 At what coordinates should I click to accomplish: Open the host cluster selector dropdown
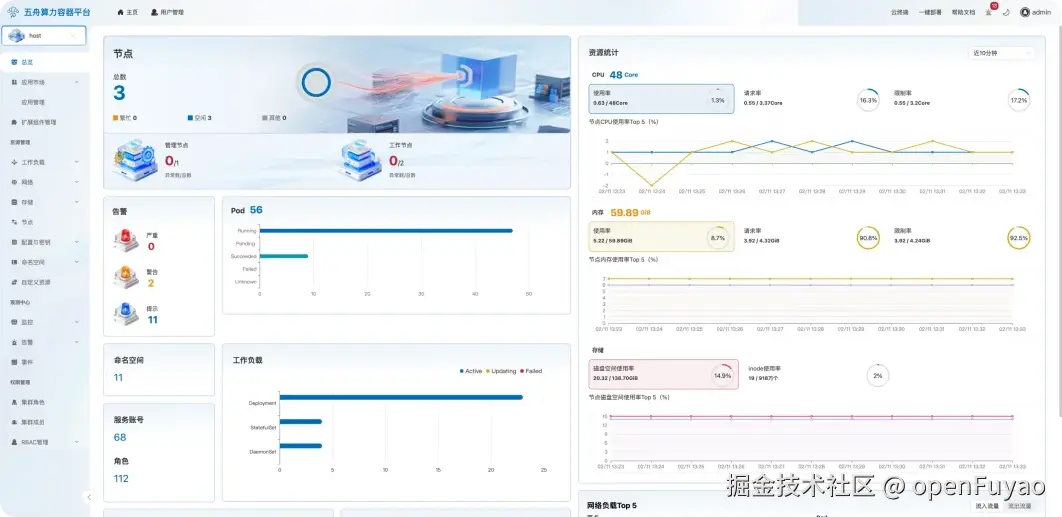44,35
